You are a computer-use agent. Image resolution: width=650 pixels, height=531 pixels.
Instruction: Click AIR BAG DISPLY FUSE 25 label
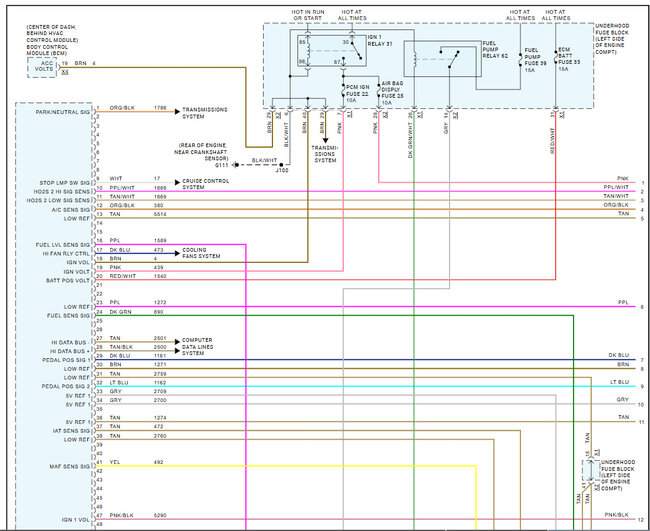click(x=392, y=93)
